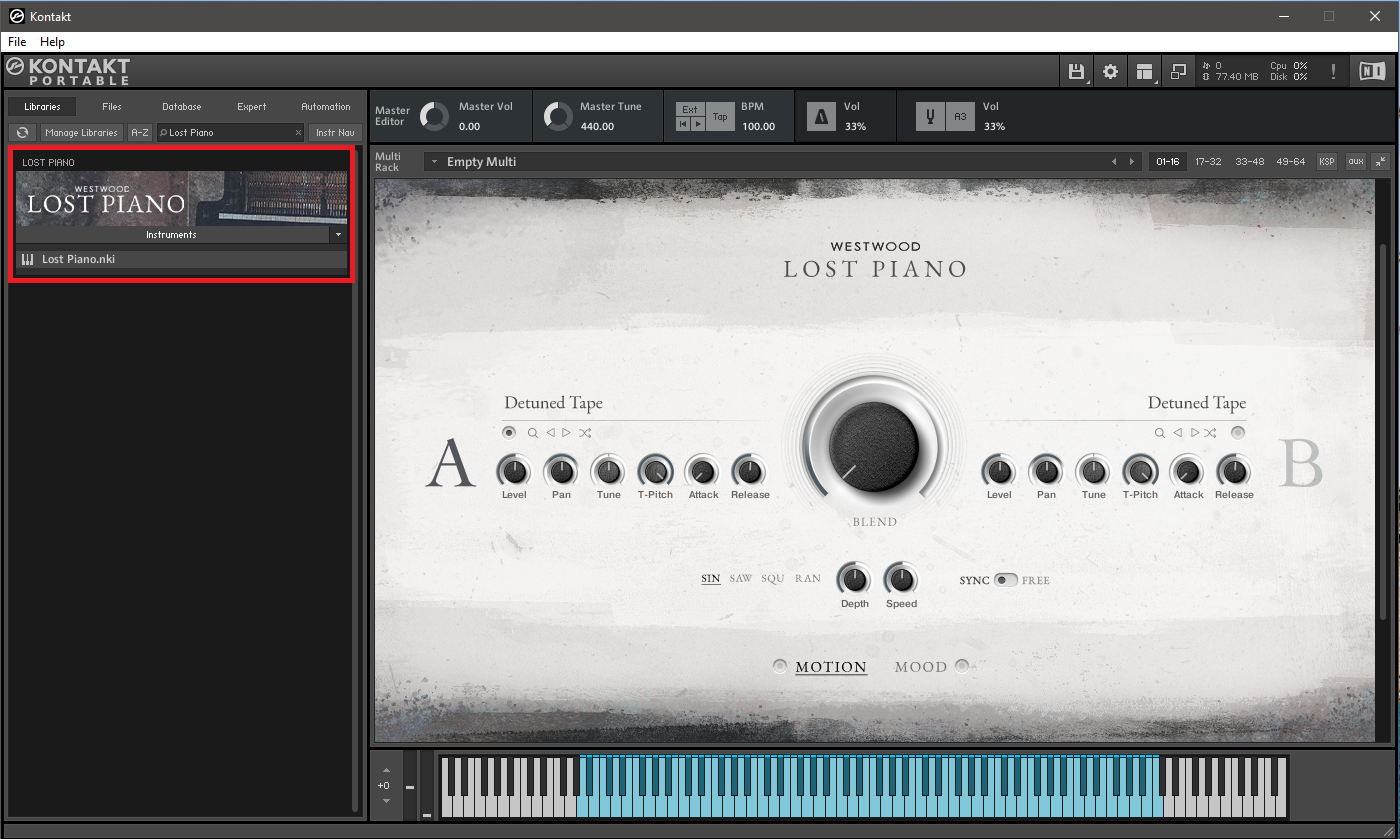This screenshot has height=839, width=1400.
Task: Select the MOOD radio button
Action: tap(962, 667)
